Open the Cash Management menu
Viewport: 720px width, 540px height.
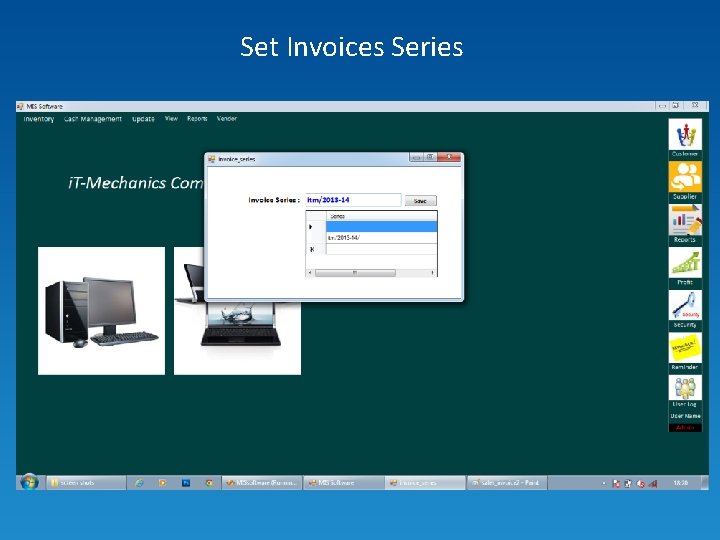coord(93,119)
